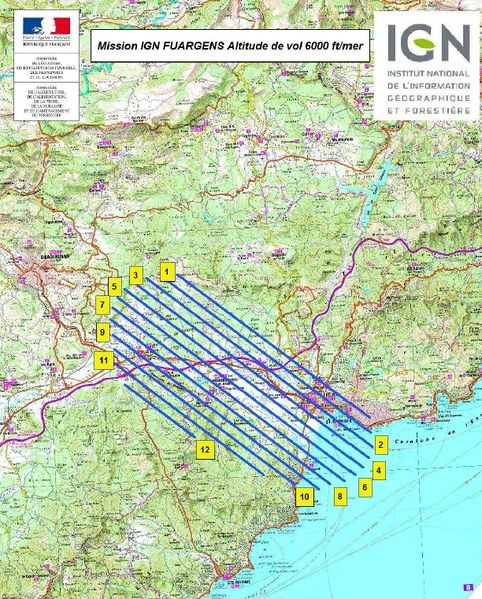Click the ministry text block under the flag
This screenshot has width=482, height=599.
[47, 67]
